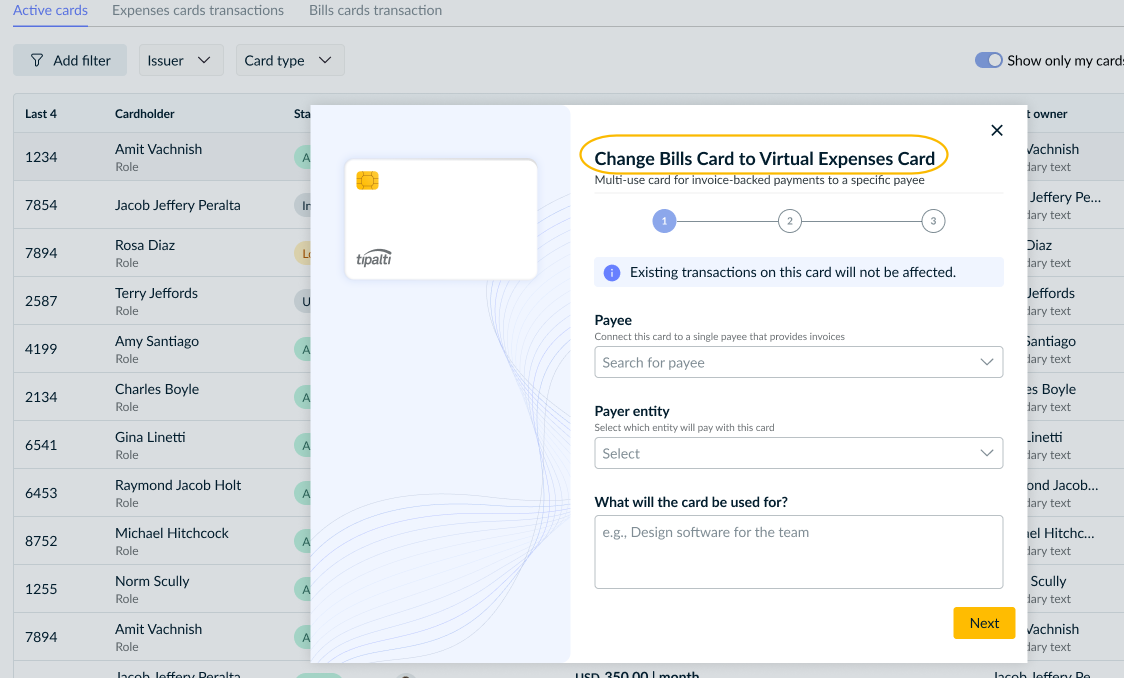Click the Payee field label

613,320
